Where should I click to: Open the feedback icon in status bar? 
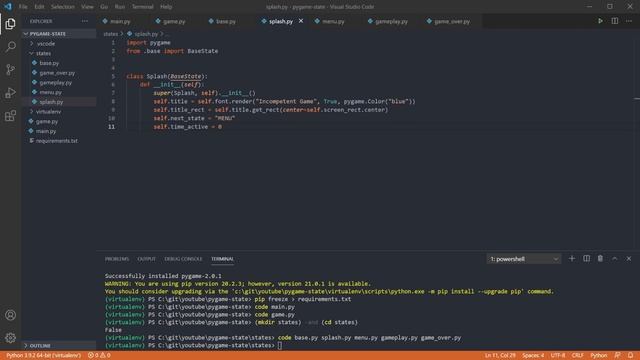pos(617,356)
